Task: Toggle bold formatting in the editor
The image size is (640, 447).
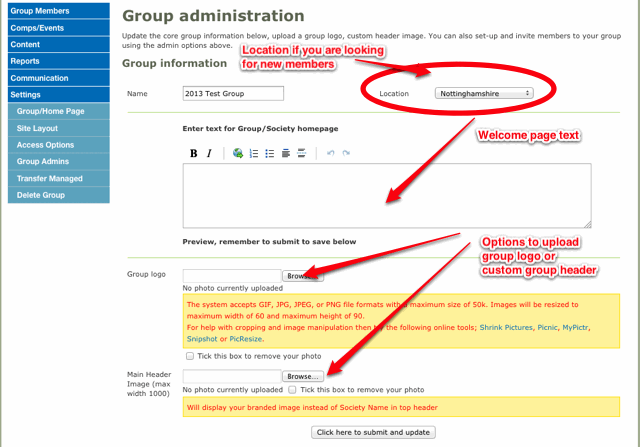Action: click(193, 153)
